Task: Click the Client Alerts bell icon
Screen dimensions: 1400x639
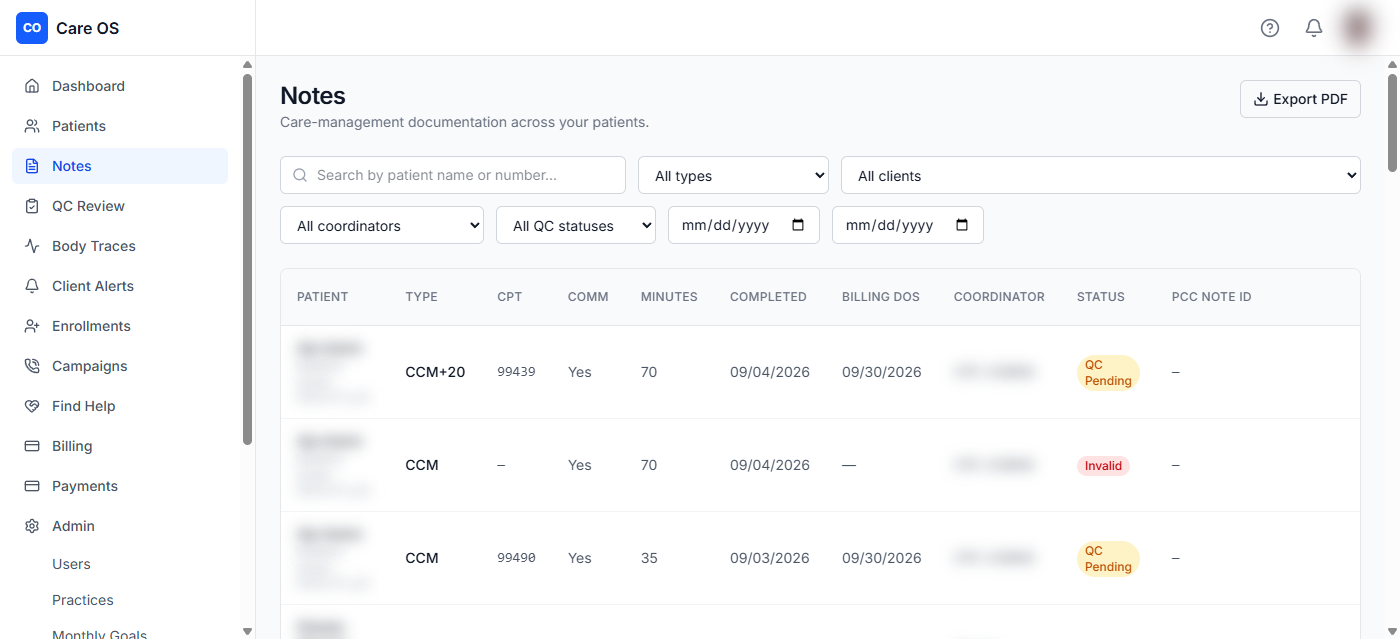Action: click(x=32, y=286)
